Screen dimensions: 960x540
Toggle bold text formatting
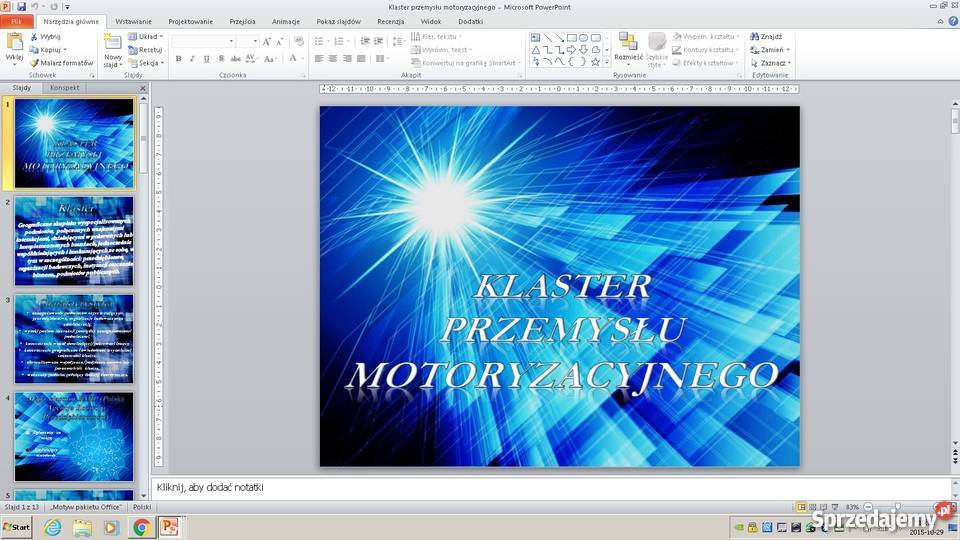178,59
